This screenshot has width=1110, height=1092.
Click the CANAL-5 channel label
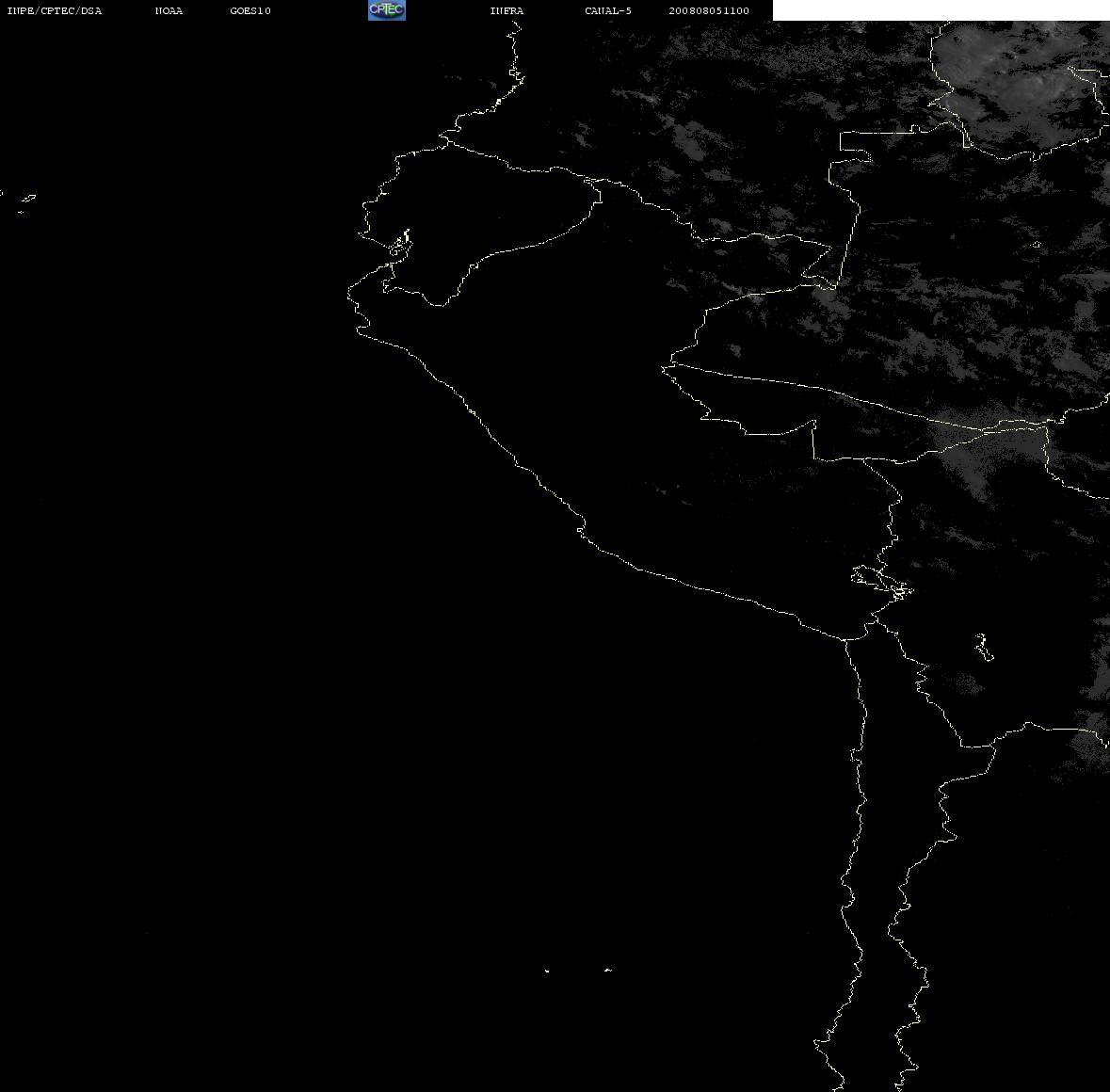pyautogui.click(x=607, y=10)
